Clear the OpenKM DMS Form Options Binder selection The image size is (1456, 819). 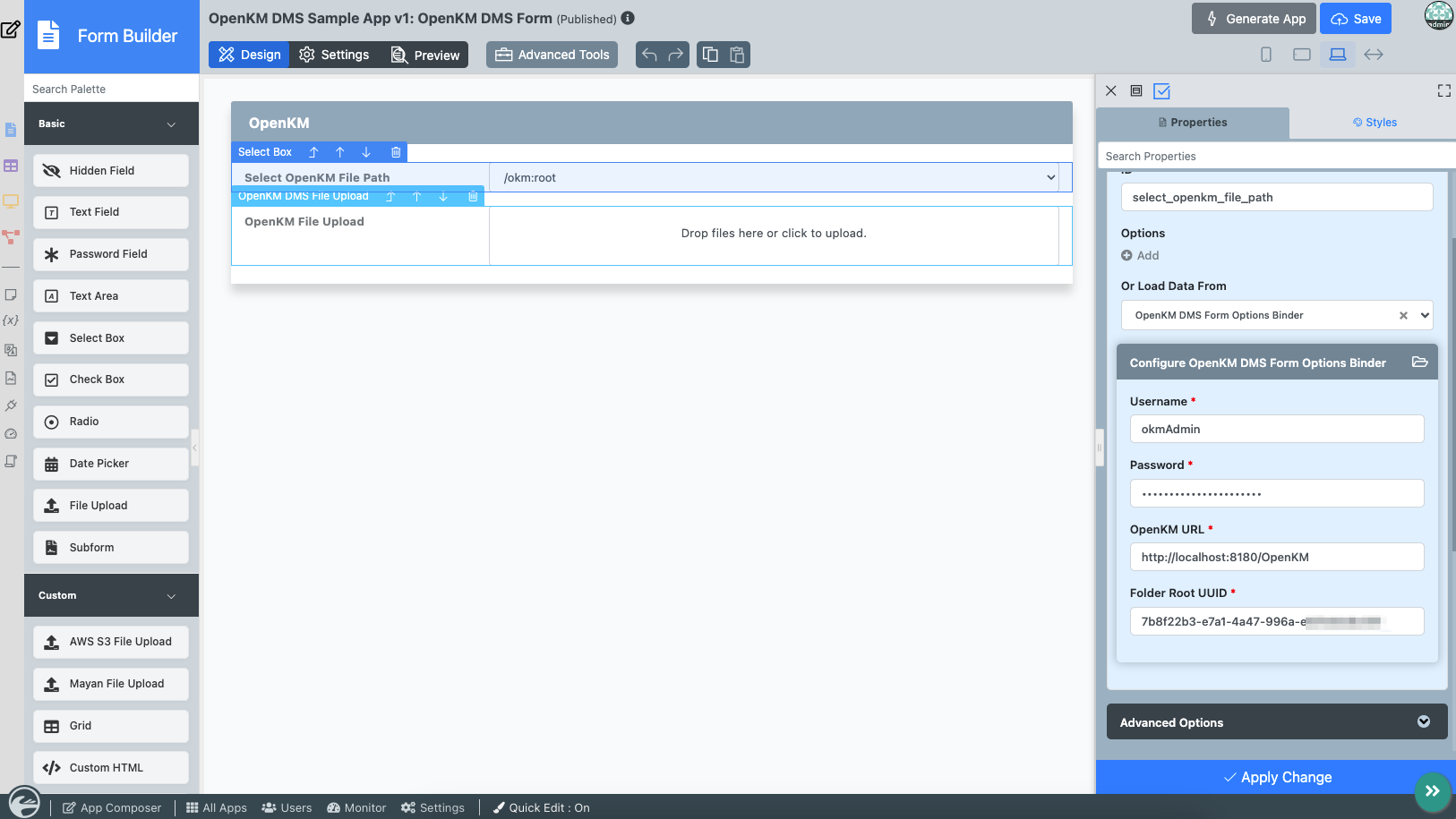point(1403,315)
